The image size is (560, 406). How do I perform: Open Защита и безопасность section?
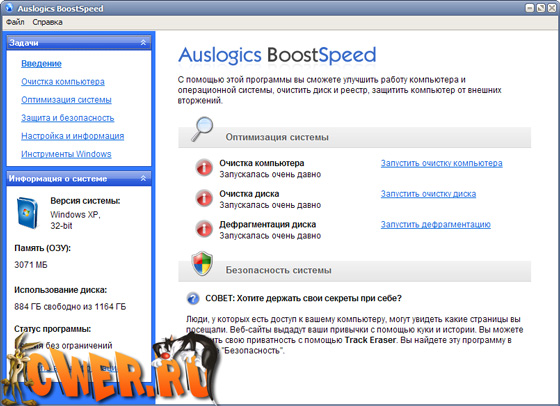point(68,118)
